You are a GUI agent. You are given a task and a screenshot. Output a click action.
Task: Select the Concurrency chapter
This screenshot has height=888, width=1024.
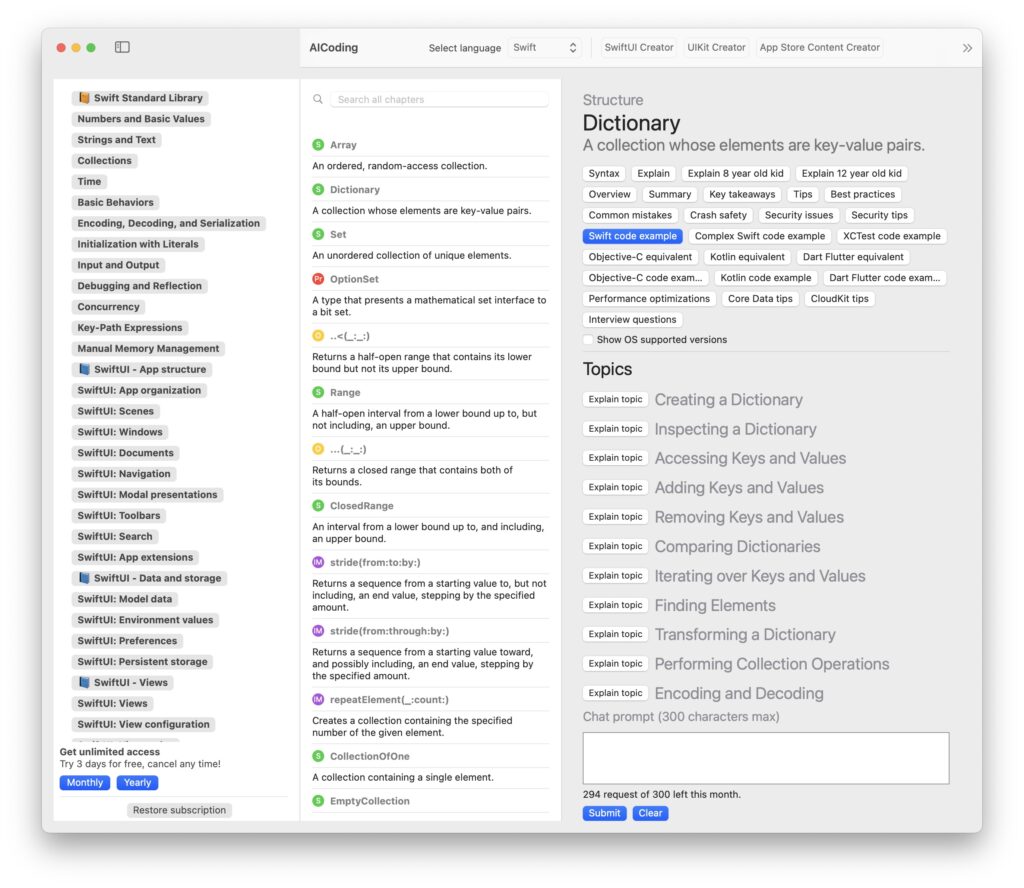tap(108, 307)
